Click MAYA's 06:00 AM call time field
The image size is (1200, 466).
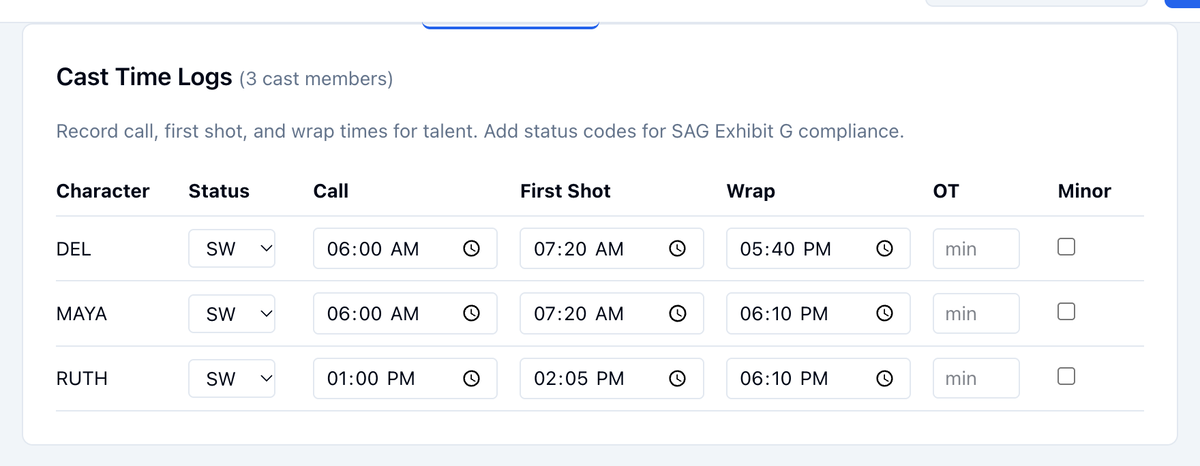405,314
